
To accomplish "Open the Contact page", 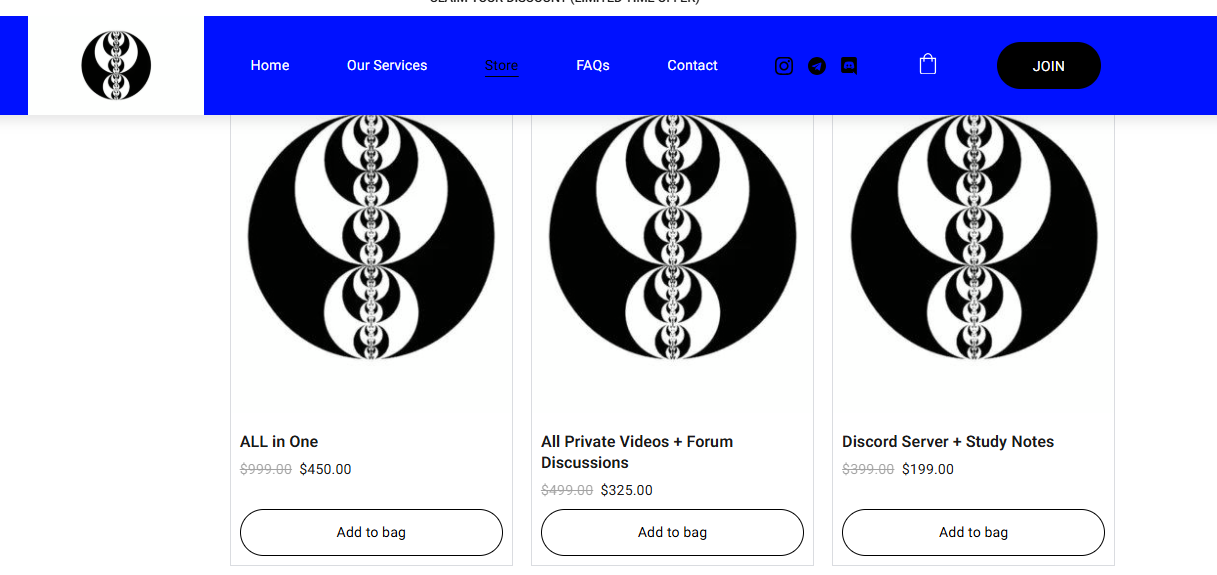I will coord(692,66).
